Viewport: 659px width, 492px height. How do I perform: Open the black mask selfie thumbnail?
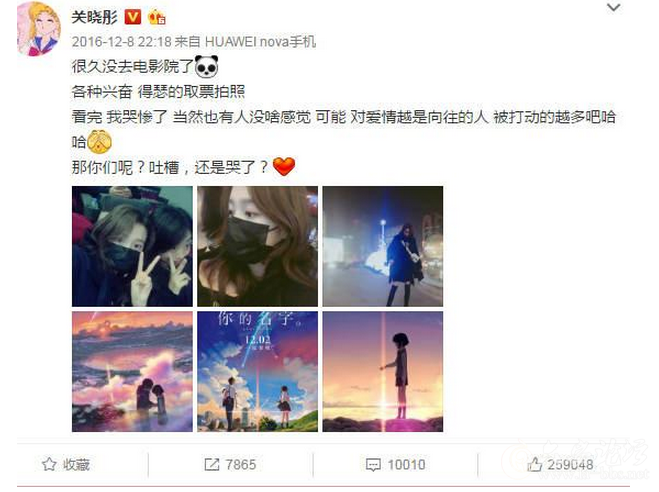(x=258, y=246)
